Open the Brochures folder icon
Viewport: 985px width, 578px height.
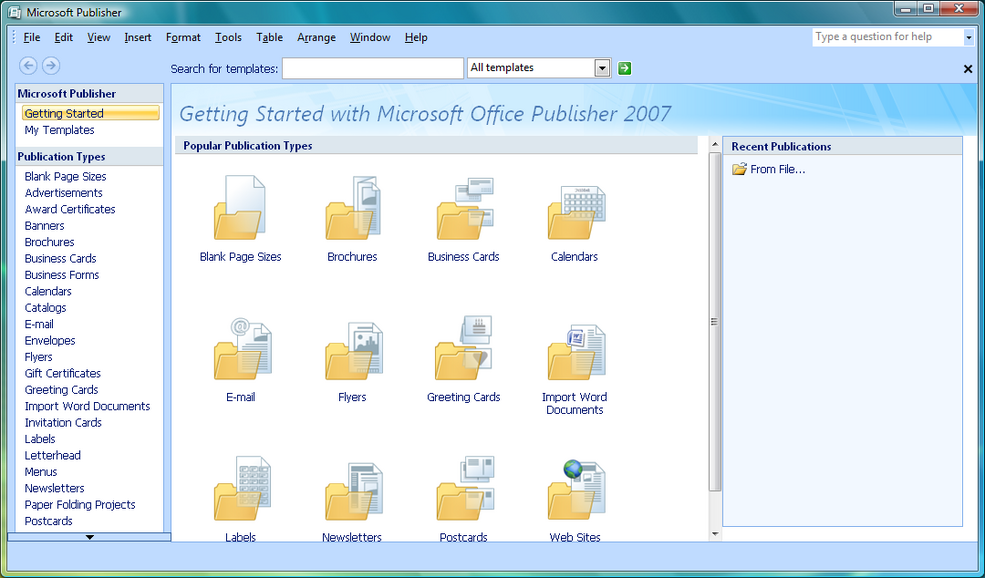[352, 208]
